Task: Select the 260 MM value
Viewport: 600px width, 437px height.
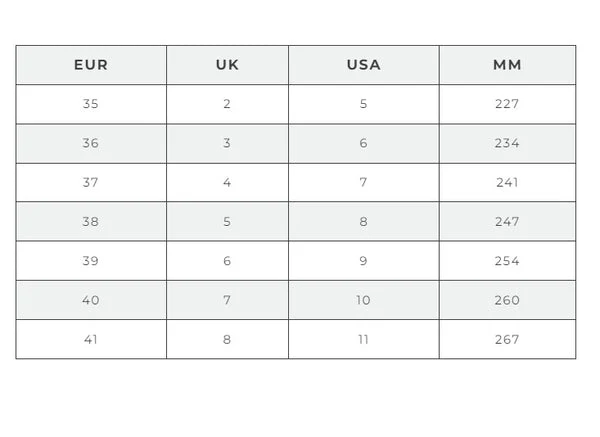Action: [x=507, y=300]
